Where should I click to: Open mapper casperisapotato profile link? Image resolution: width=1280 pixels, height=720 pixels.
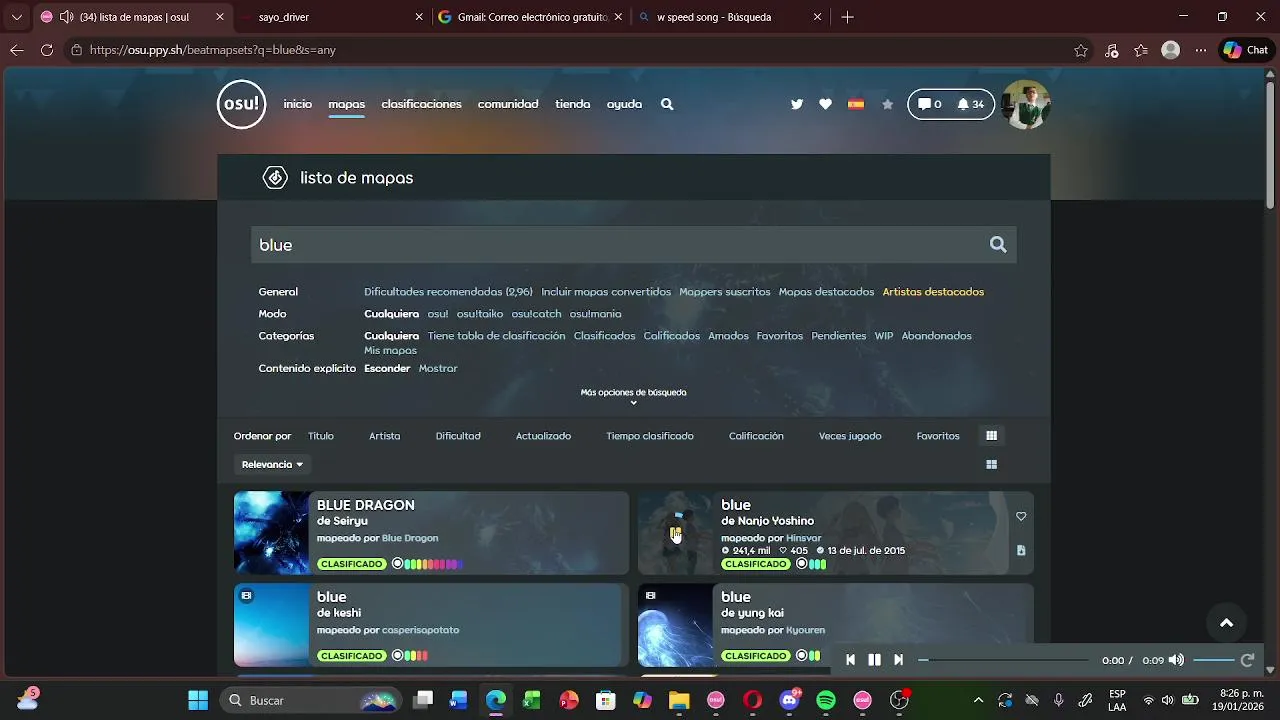420,630
